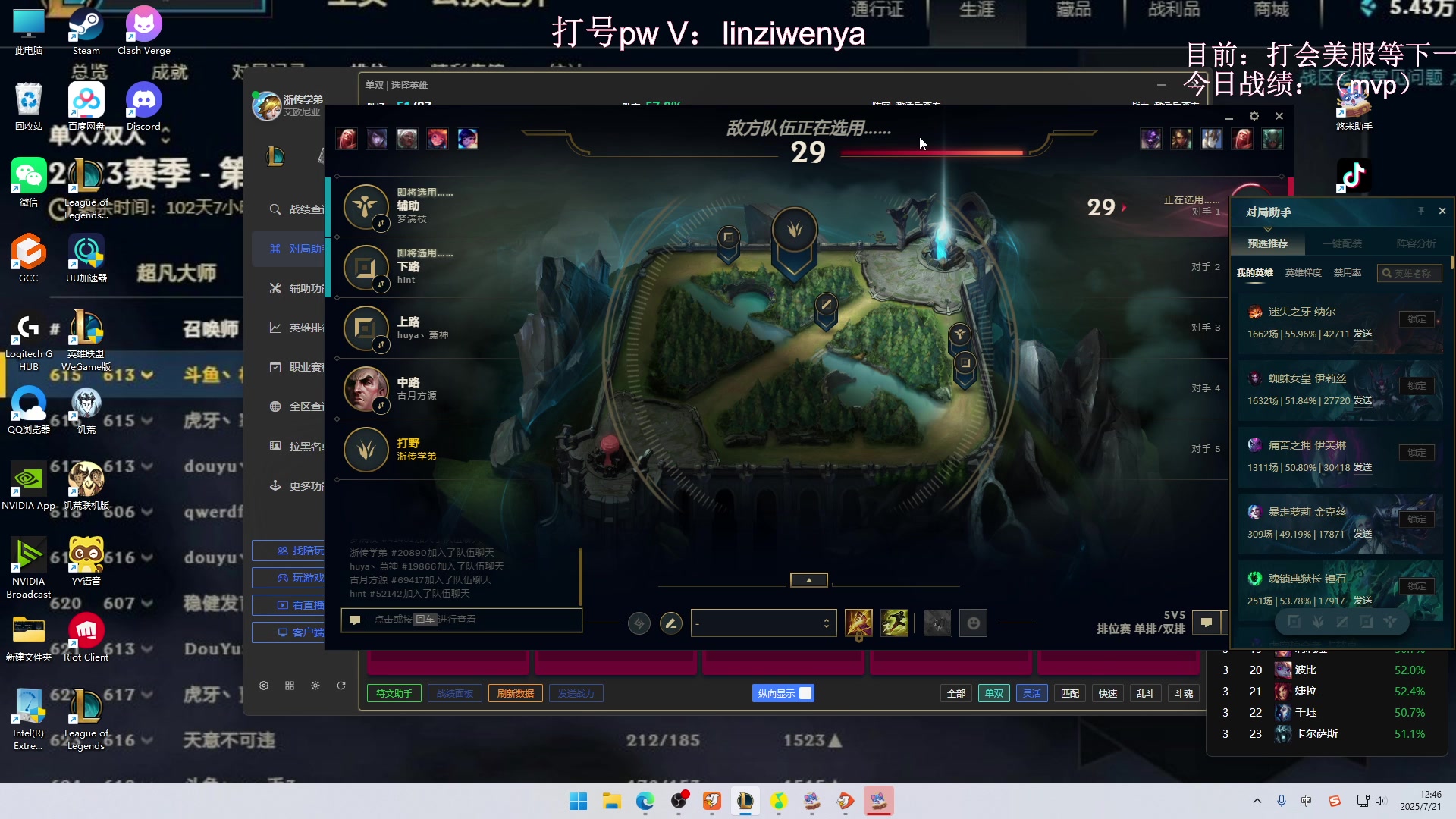Click 符文助手 button

pyautogui.click(x=394, y=693)
